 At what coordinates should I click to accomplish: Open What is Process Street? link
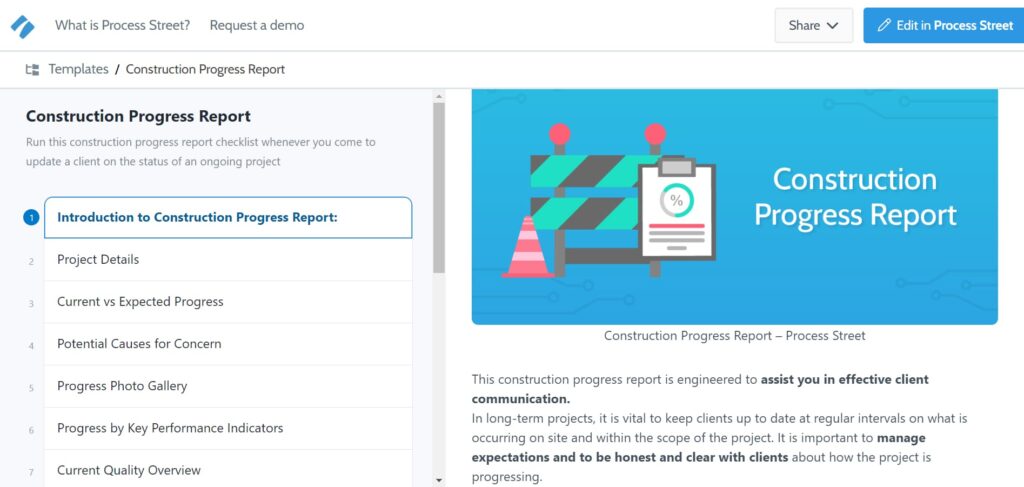[x=122, y=25]
